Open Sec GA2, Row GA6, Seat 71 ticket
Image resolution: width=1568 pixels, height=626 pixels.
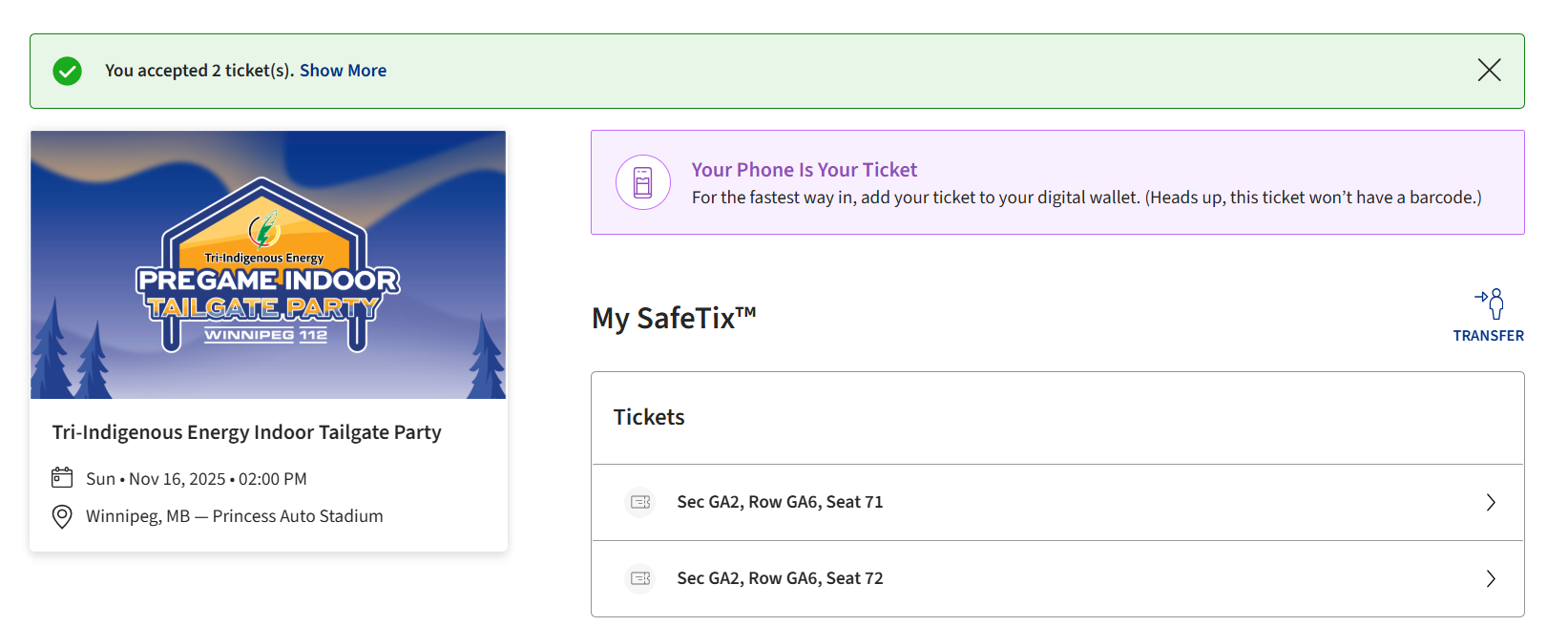tap(1057, 502)
